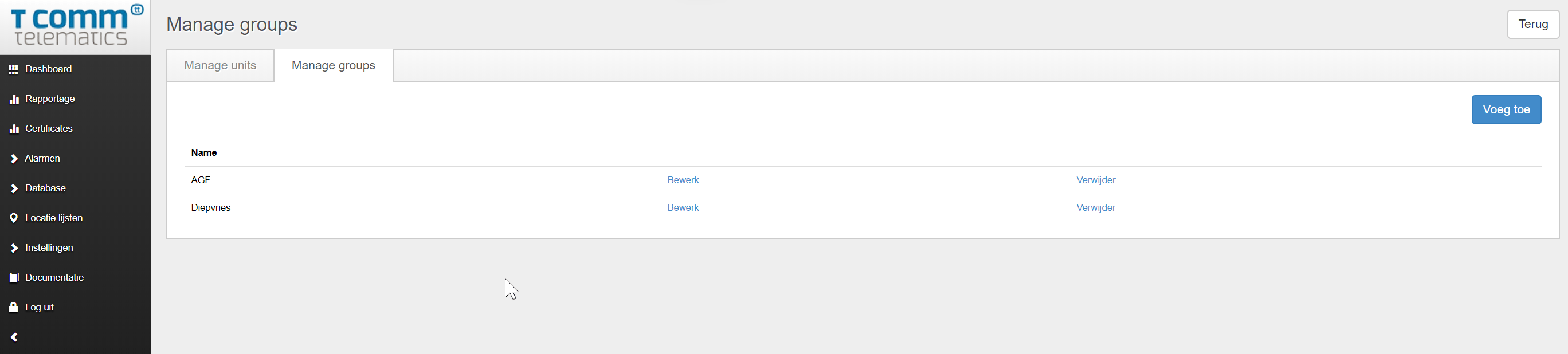The height and width of the screenshot is (354, 1568).
Task: Click the Certificates chart icon
Action: pyautogui.click(x=14, y=129)
